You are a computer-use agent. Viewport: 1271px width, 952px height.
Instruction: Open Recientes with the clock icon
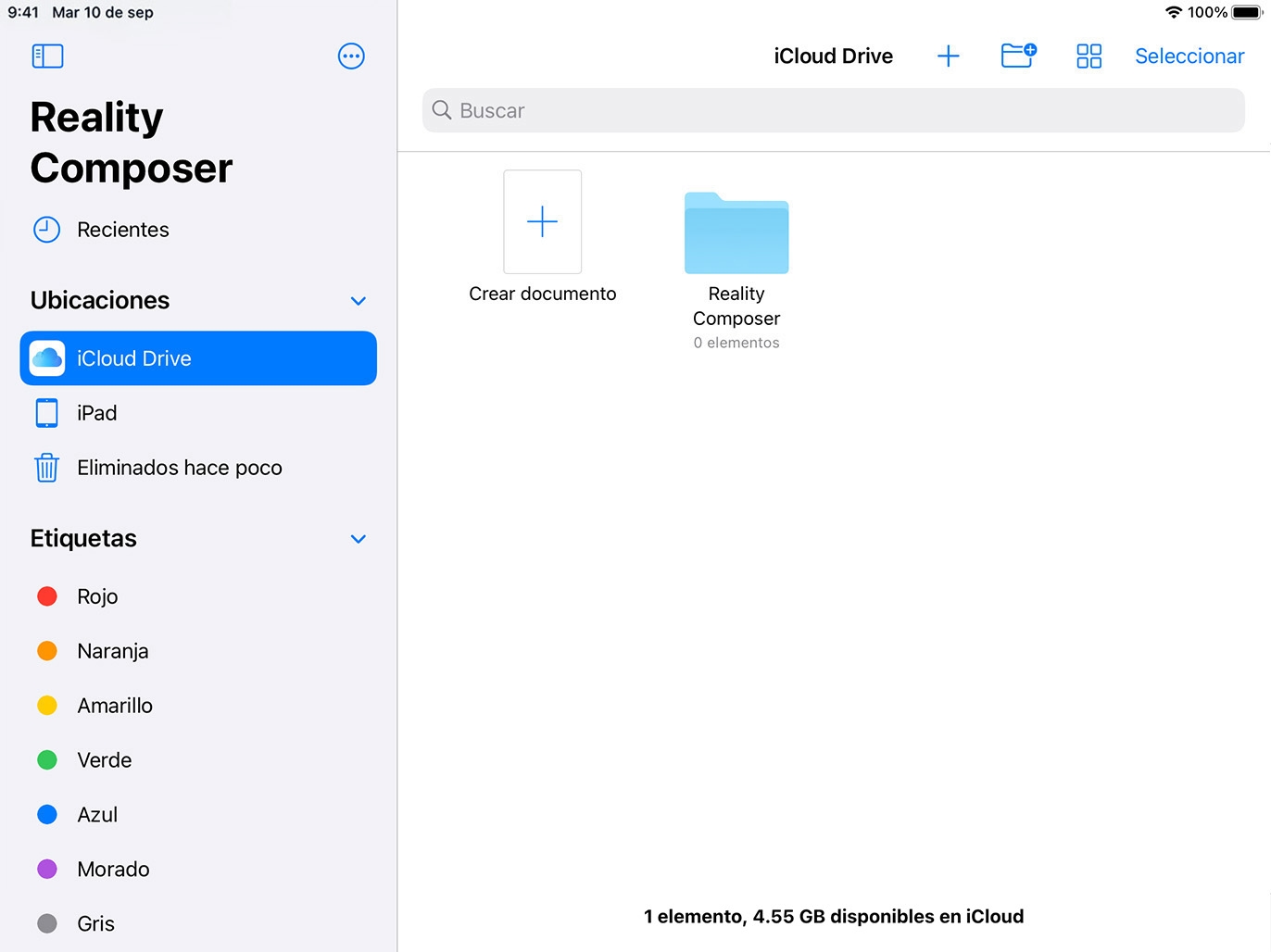[101, 230]
